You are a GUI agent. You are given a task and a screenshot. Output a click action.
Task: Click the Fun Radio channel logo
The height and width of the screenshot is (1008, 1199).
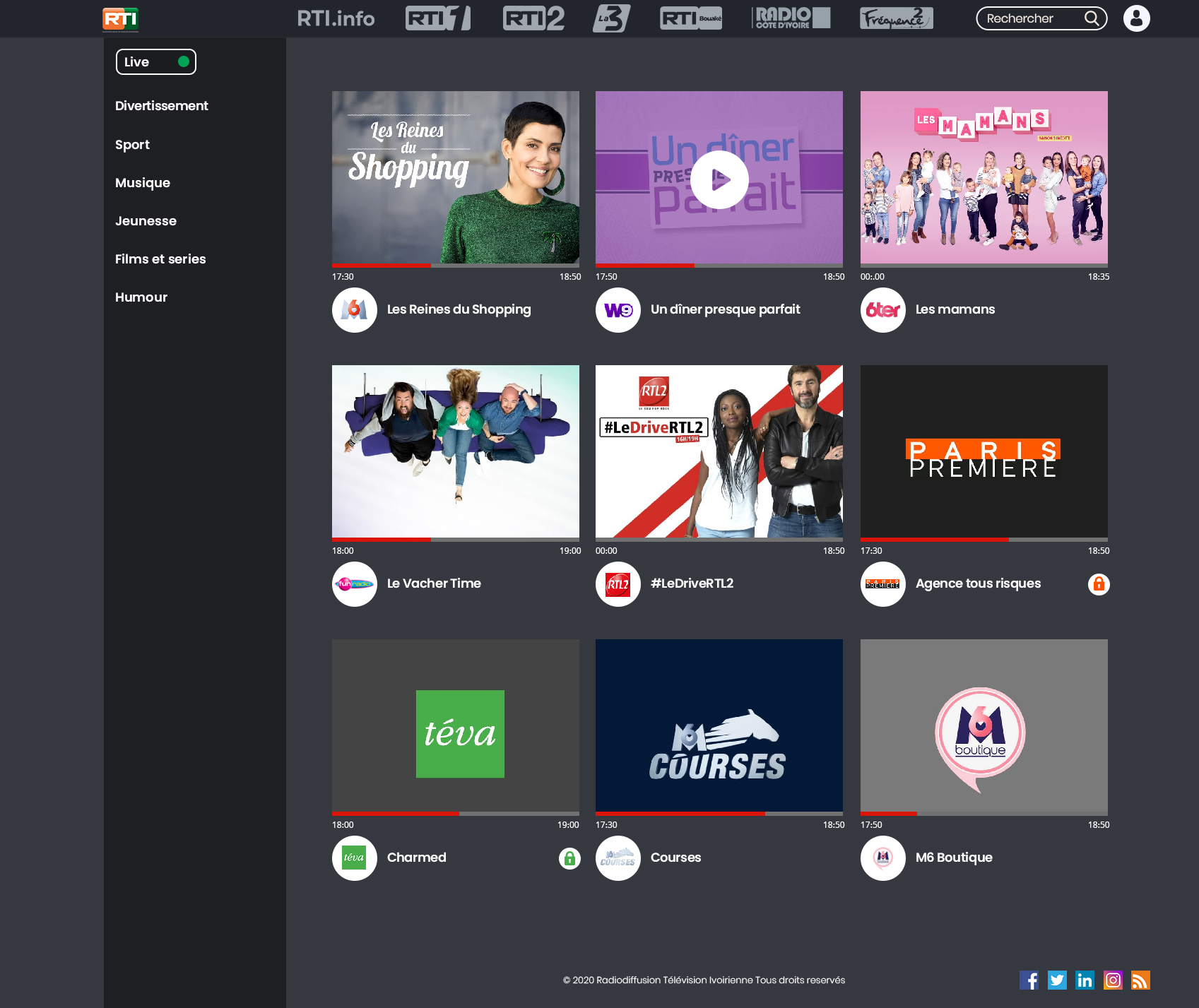[x=355, y=584]
